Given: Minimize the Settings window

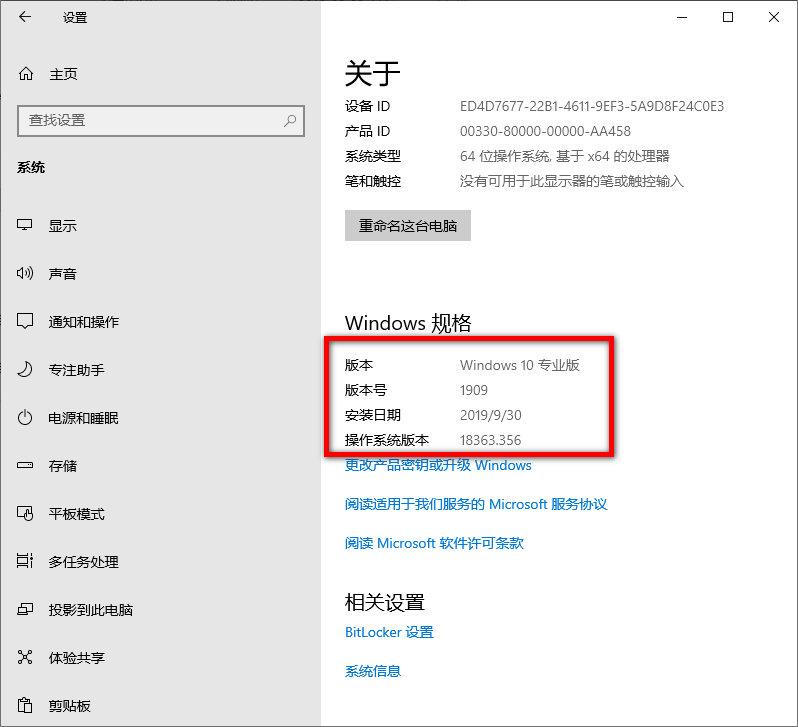Looking at the screenshot, I should pos(682,17).
